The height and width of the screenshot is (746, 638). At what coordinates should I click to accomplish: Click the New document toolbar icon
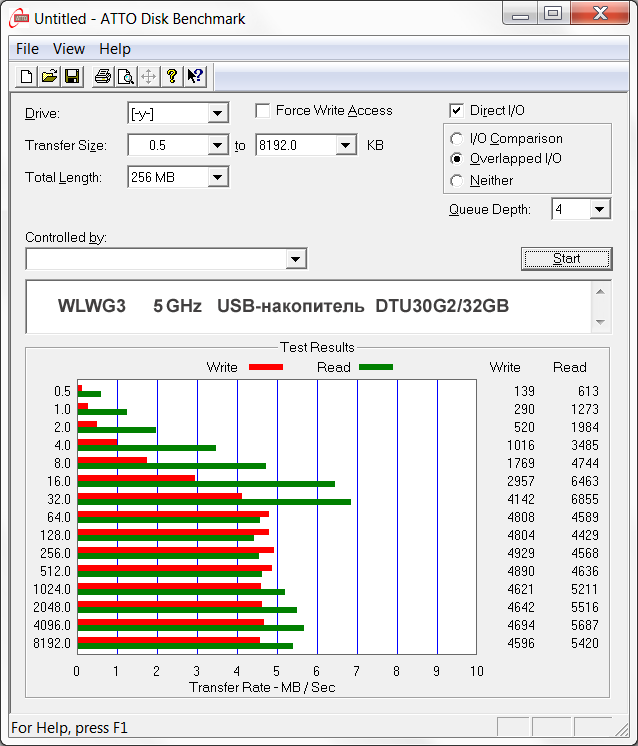26,76
